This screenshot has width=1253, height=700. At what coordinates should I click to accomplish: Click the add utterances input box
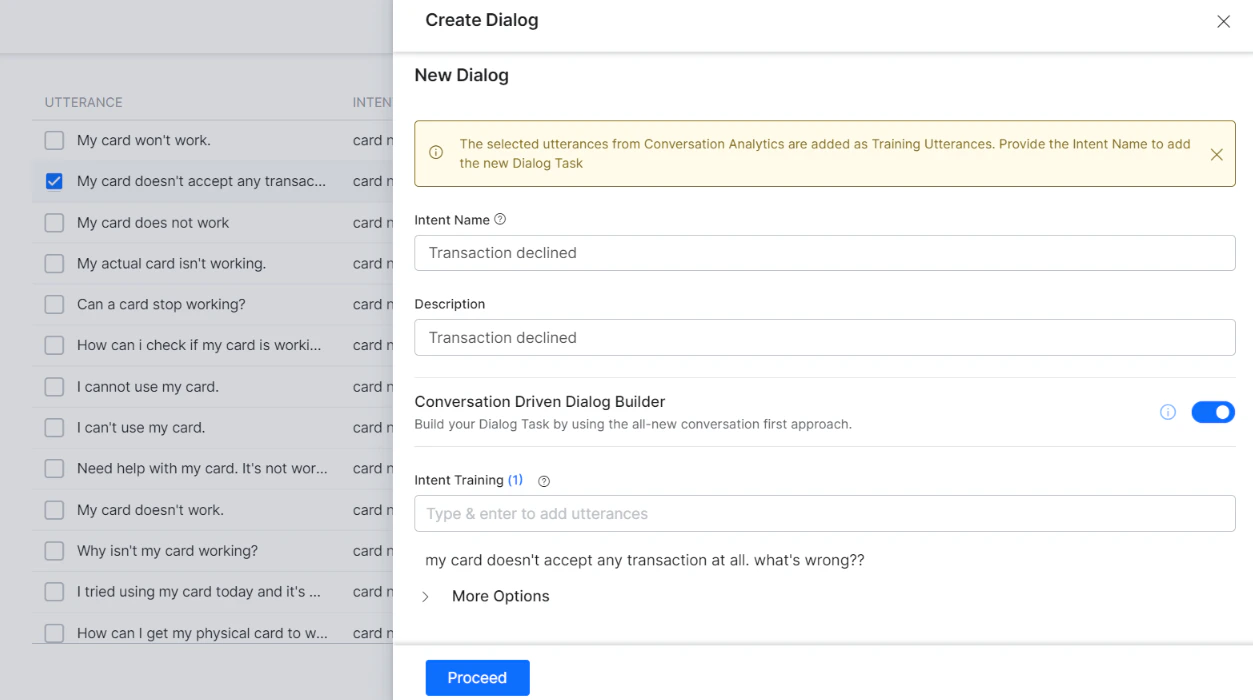824,513
